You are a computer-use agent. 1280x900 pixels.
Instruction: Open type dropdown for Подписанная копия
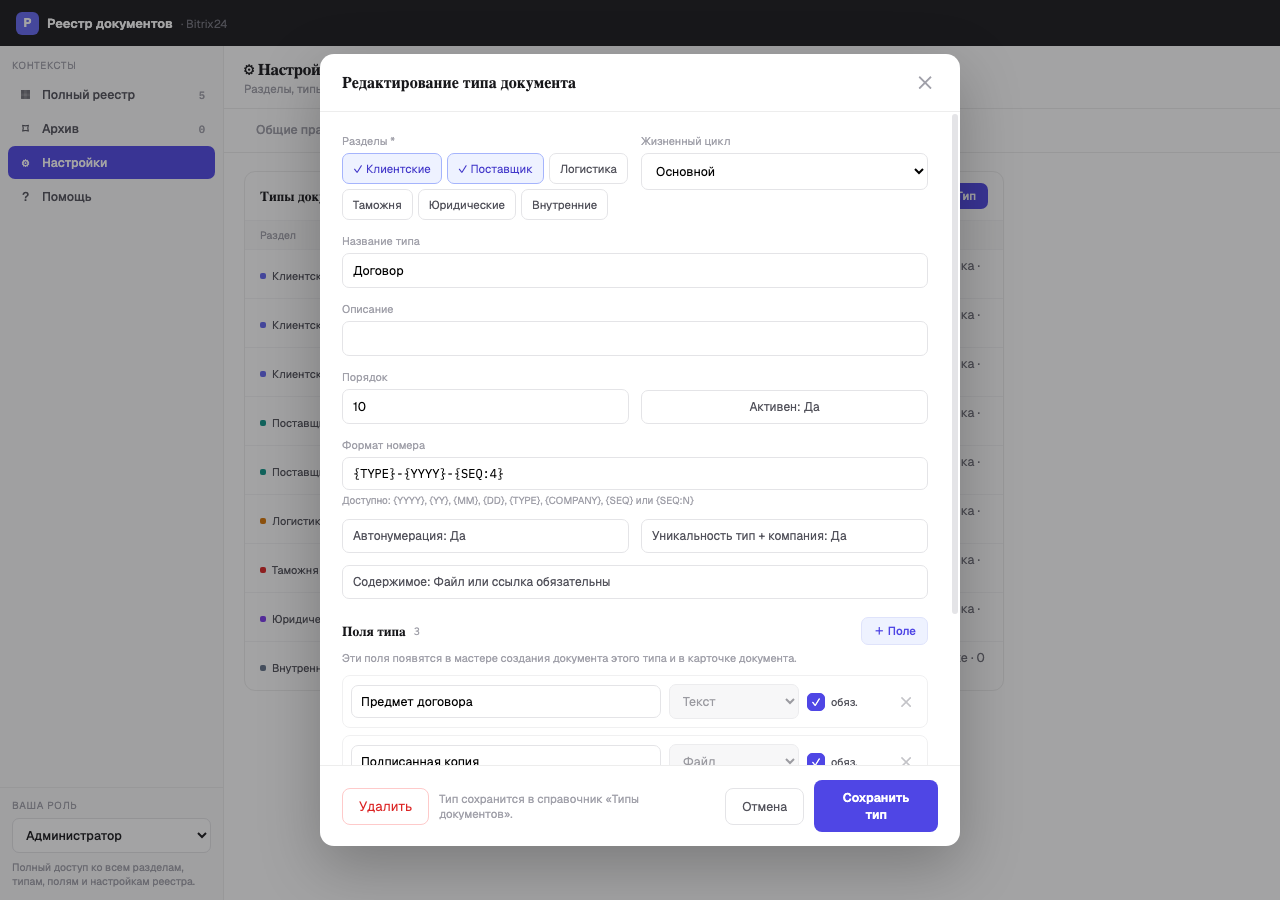coord(734,756)
